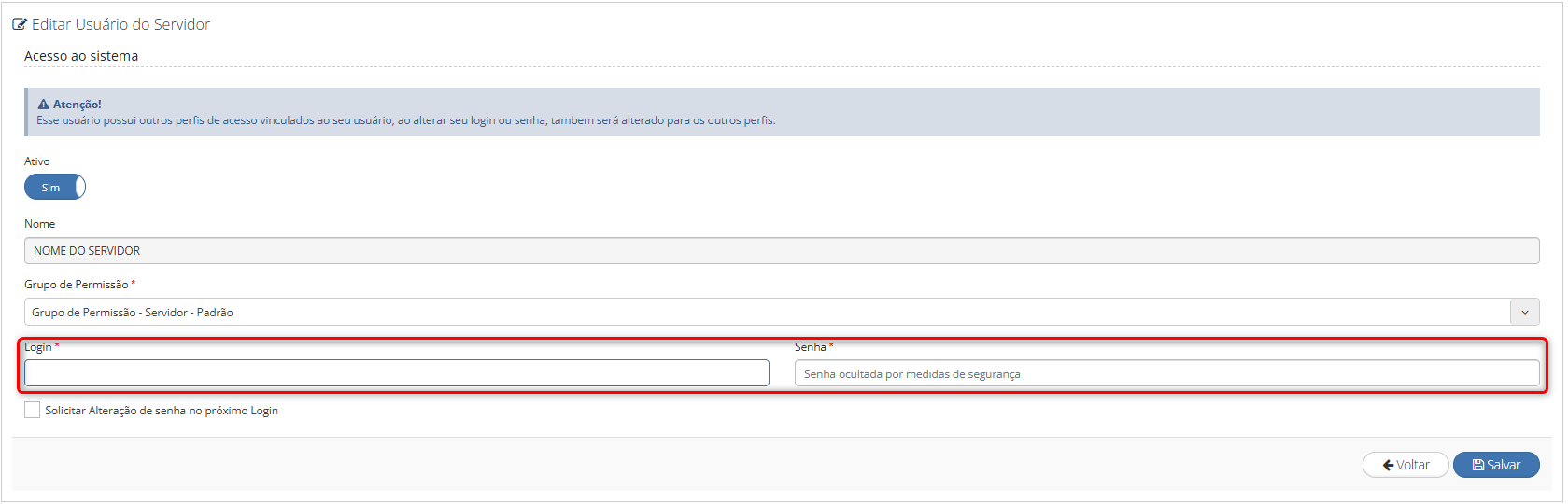Viewport: 1568px width, 504px height.
Task: Expand the Grupo de Permissão chevron arrow
Action: tap(1524, 313)
